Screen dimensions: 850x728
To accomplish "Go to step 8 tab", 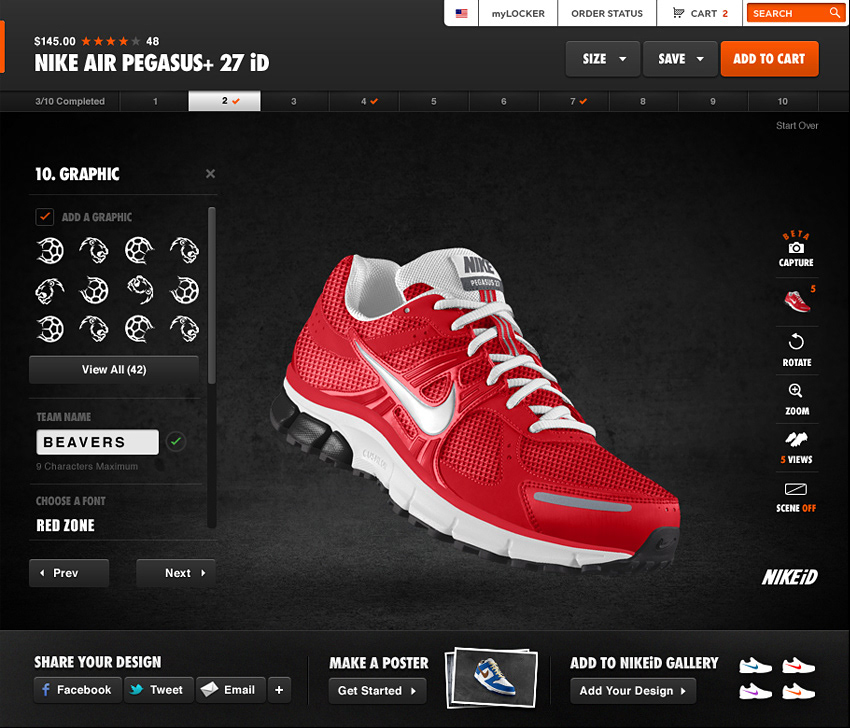I will pyautogui.click(x=643, y=101).
